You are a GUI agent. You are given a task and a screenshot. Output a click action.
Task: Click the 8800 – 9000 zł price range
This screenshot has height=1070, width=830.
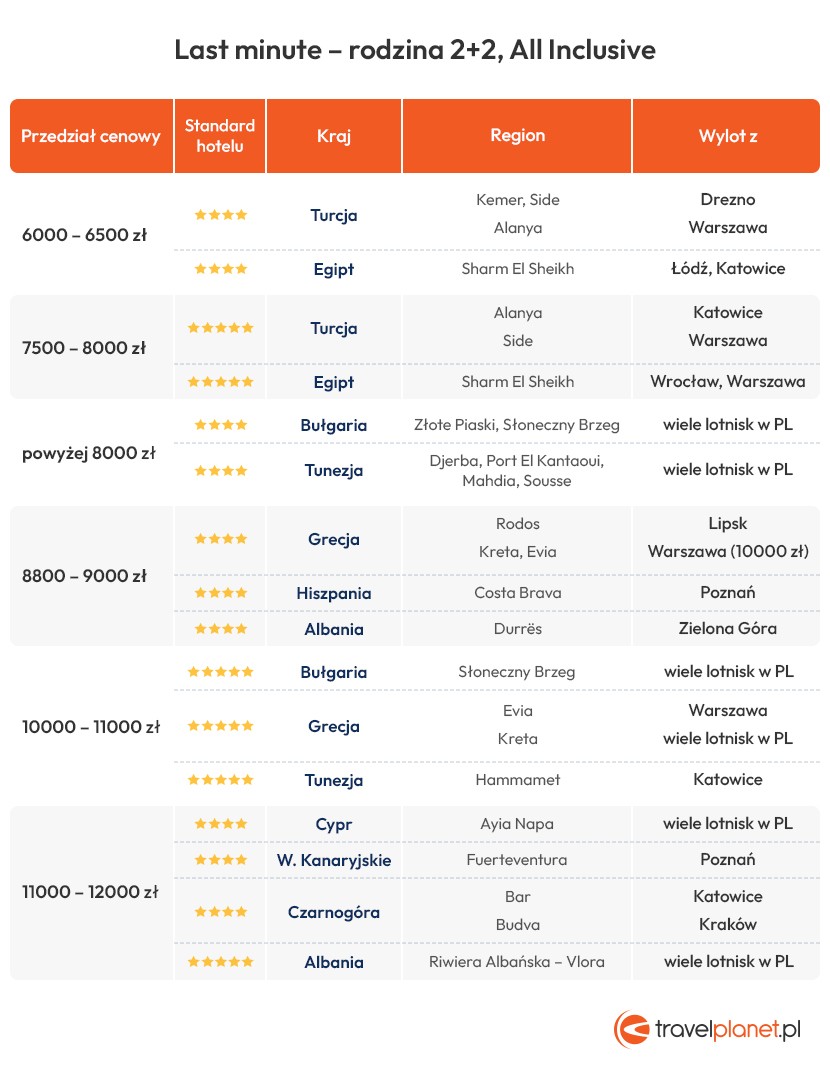[x=85, y=576]
